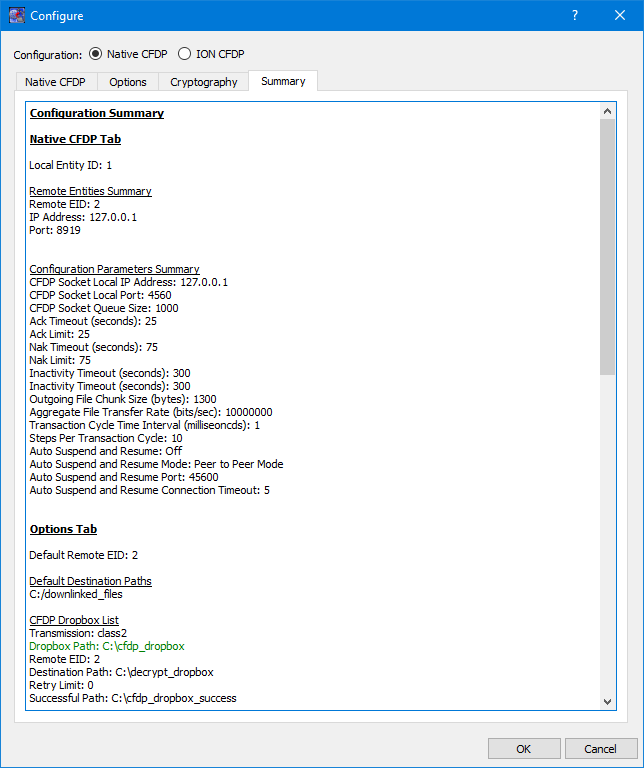Click the scrollbar up arrow
This screenshot has height=768, width=644.
[608, 111]
